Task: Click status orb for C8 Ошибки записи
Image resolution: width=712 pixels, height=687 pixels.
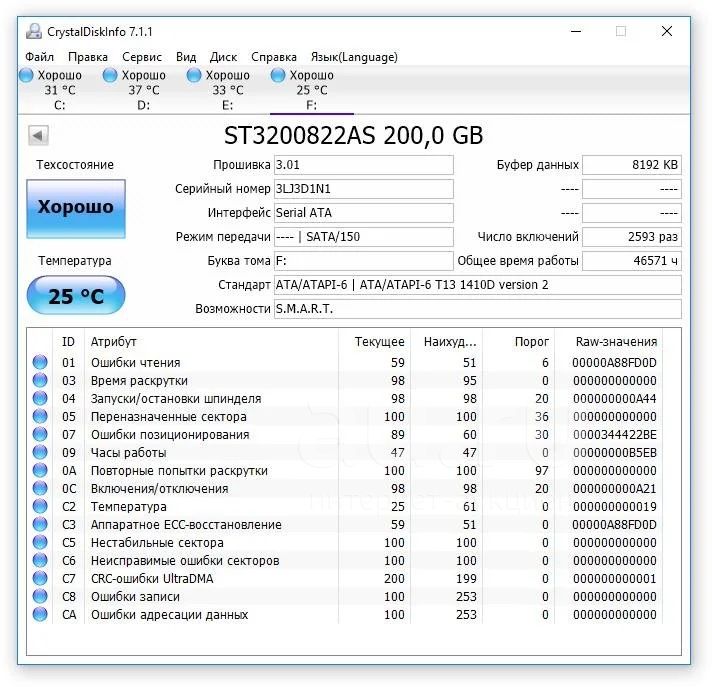Action: click(40, 596)
